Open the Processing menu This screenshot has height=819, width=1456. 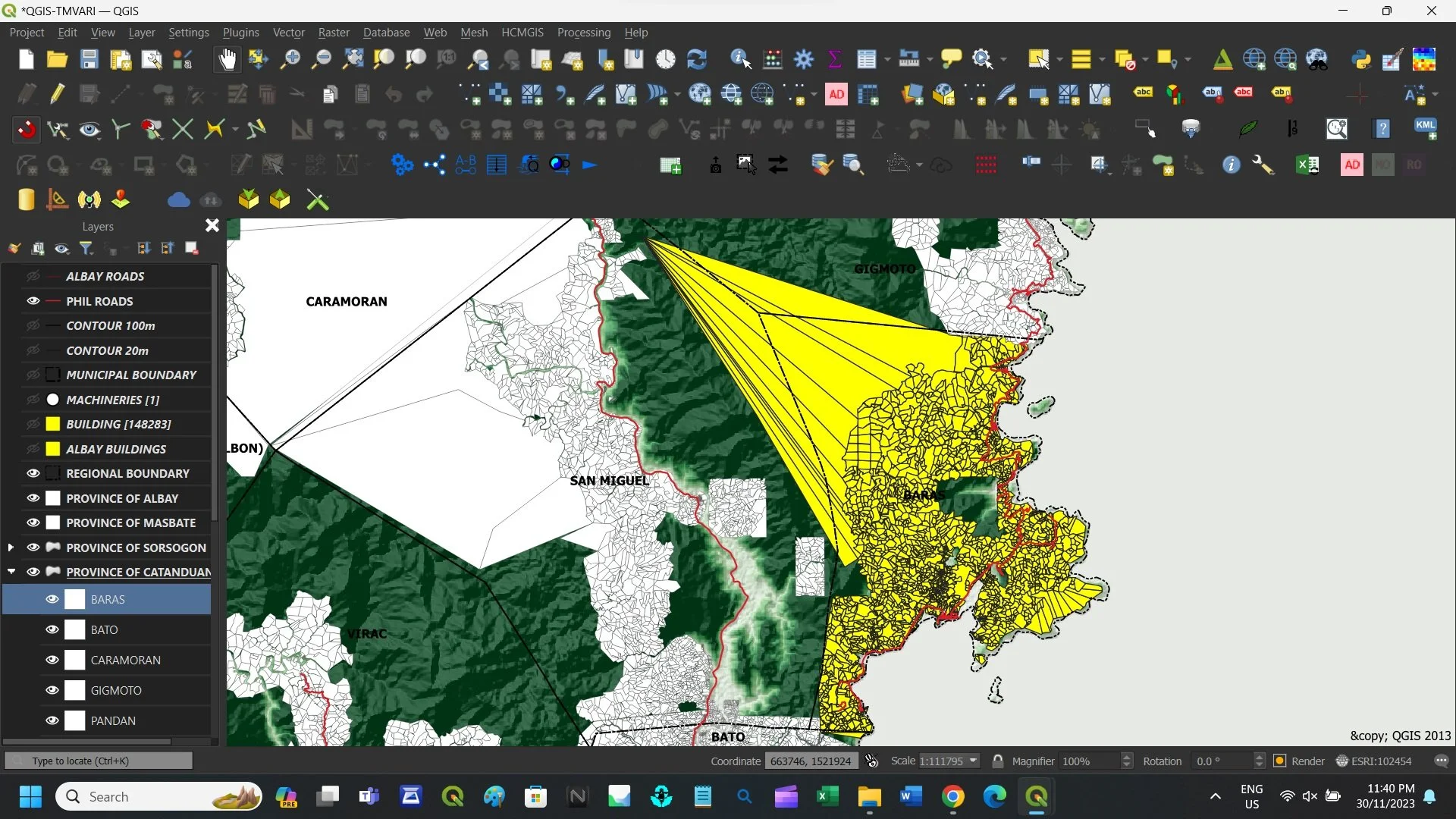click(x=583, y=33)
